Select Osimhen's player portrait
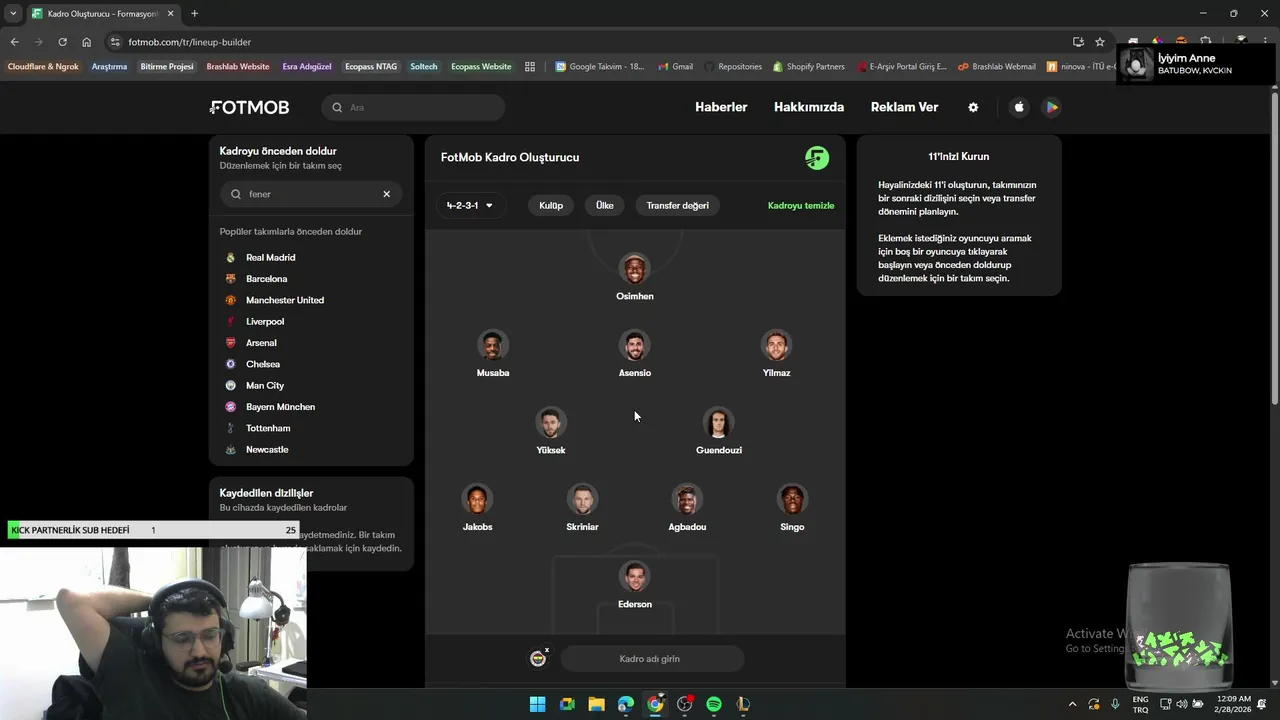Image resolution: width=1280 pixels, height=720 pixels. click(635, 269)
